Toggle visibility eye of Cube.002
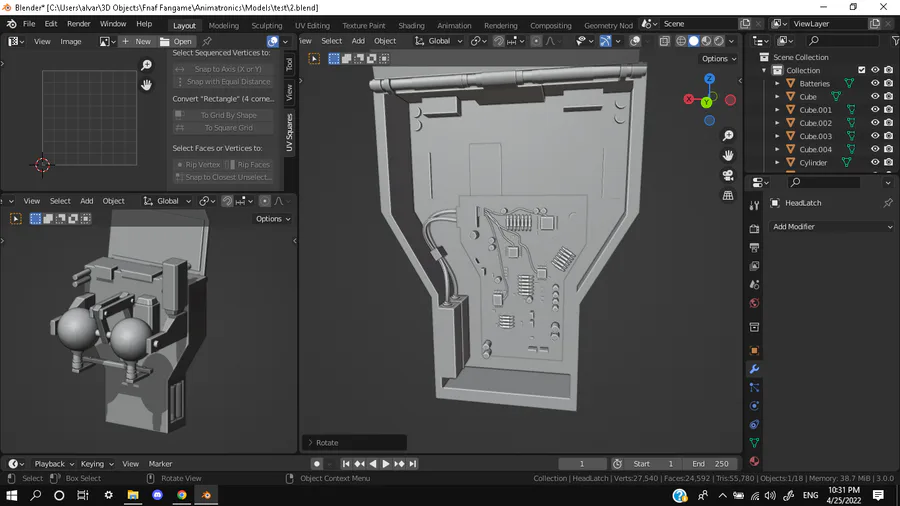The image size is (900, 506). [875, 123]
